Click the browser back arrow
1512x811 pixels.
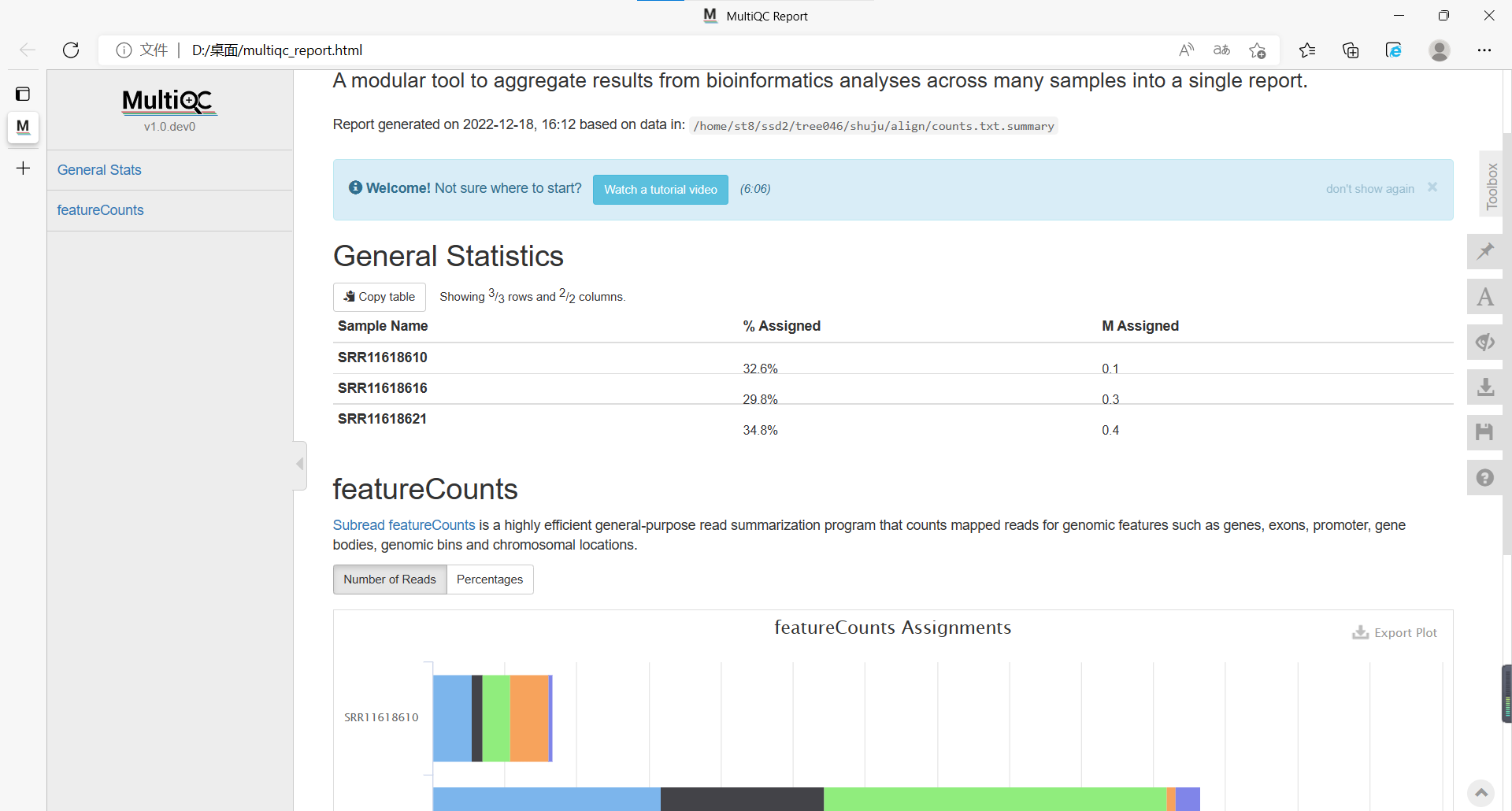[x=28, y=50]
